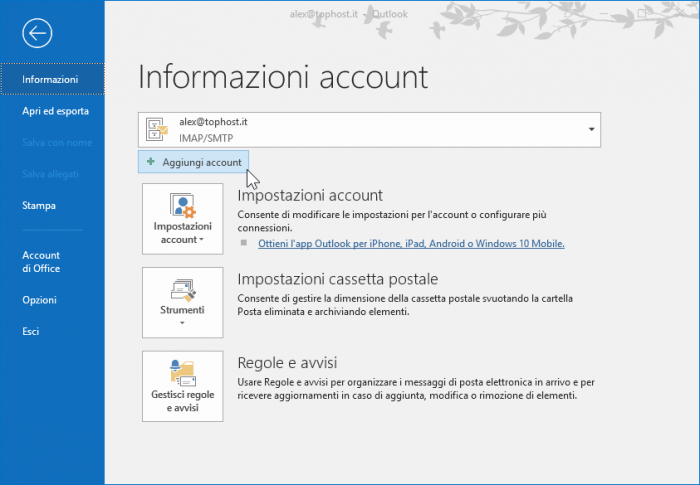This screenshot has width=700, height=485.
Task: Click the Impostazioni account section heading
Action: (310, 195)
